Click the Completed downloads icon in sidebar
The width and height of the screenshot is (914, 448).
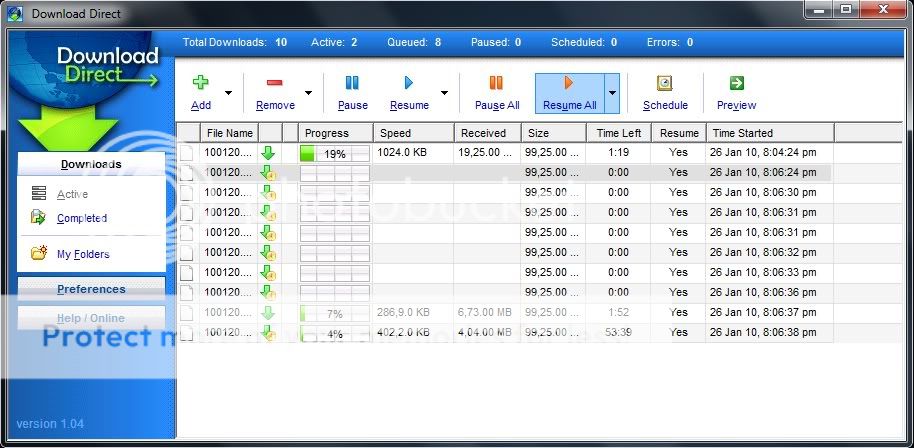tap(38, 218)
